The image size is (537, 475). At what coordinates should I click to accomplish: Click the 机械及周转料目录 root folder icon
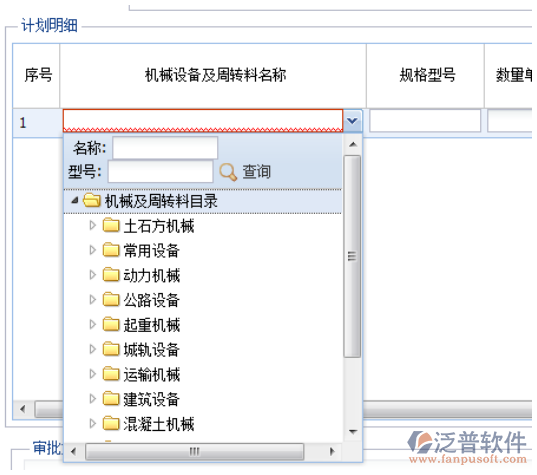(x=92, y=200)
